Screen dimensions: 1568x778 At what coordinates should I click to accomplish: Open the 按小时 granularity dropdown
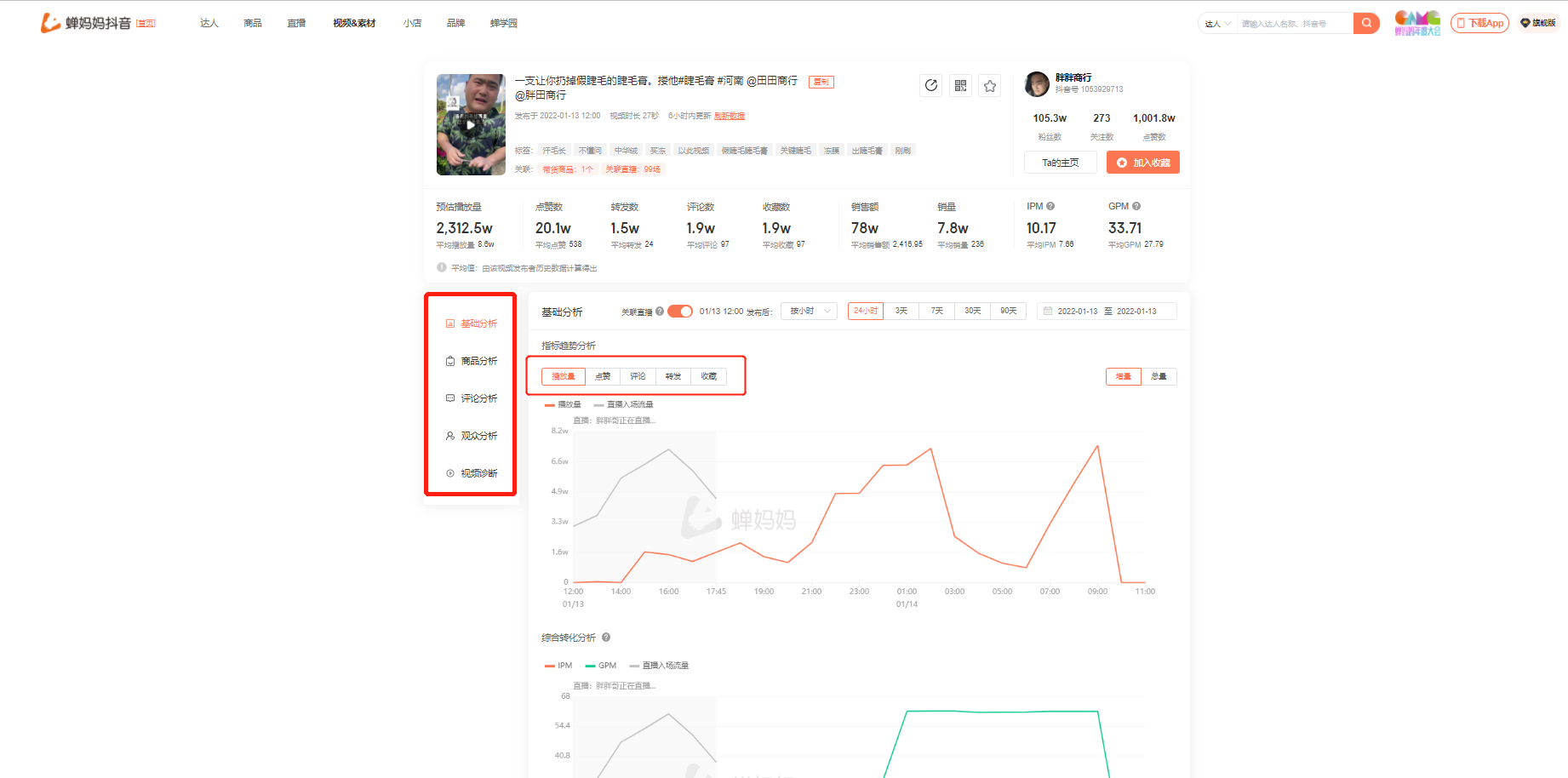coord(809,312)
